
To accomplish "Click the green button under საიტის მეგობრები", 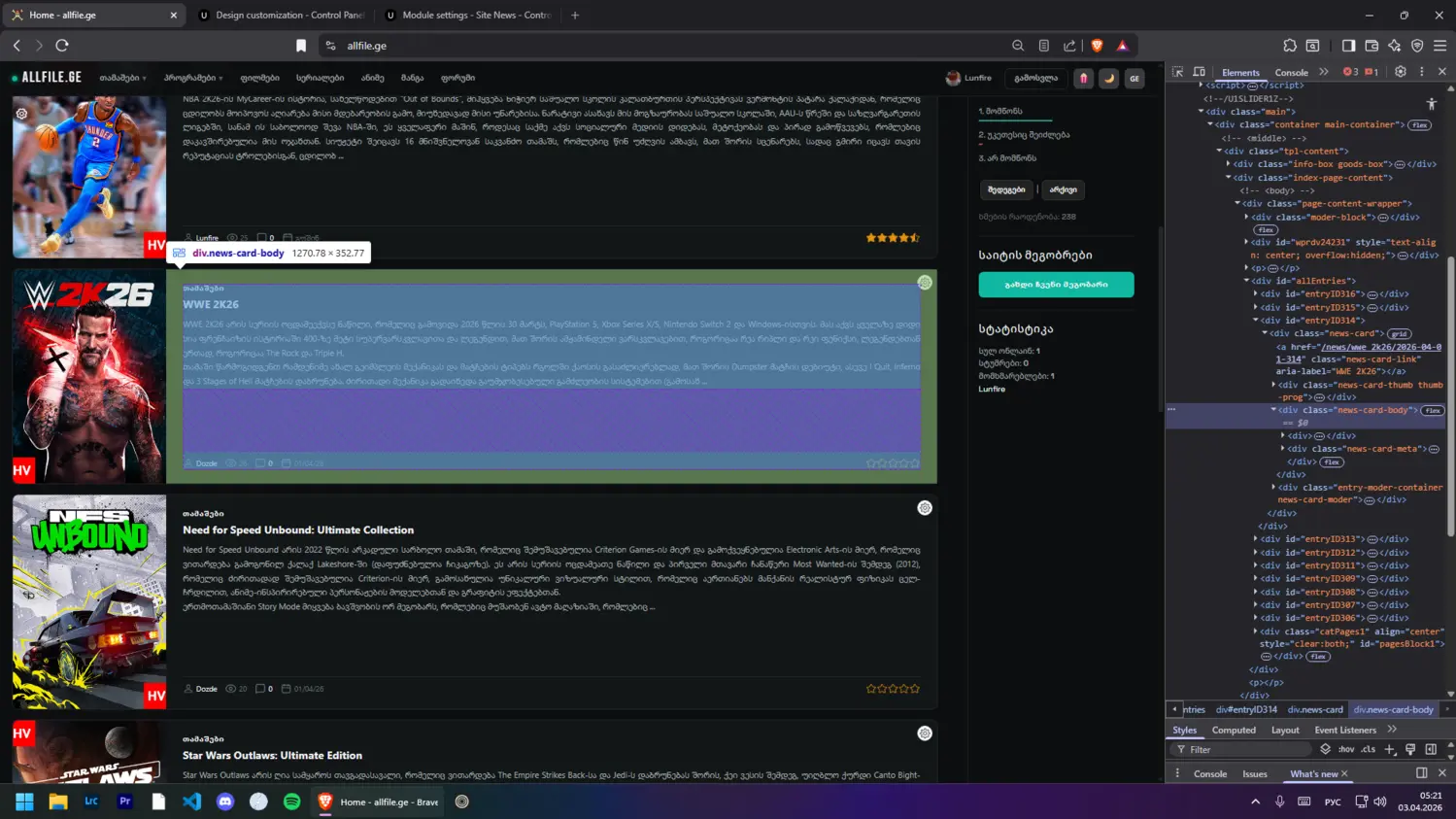I will 1056,285.
